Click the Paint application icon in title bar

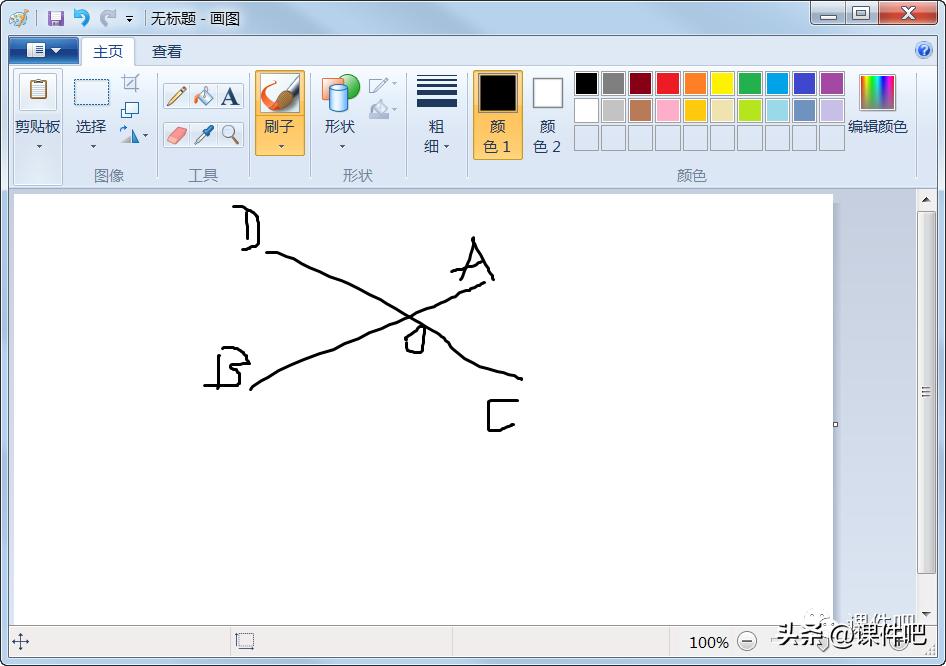(x=19, y=18)
